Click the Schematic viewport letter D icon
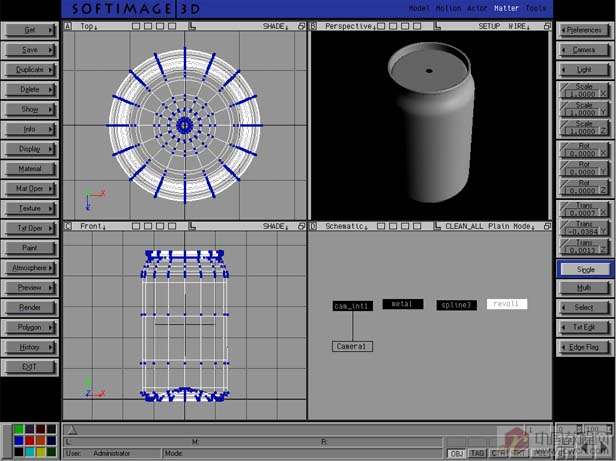 click(x=314, y=226)
